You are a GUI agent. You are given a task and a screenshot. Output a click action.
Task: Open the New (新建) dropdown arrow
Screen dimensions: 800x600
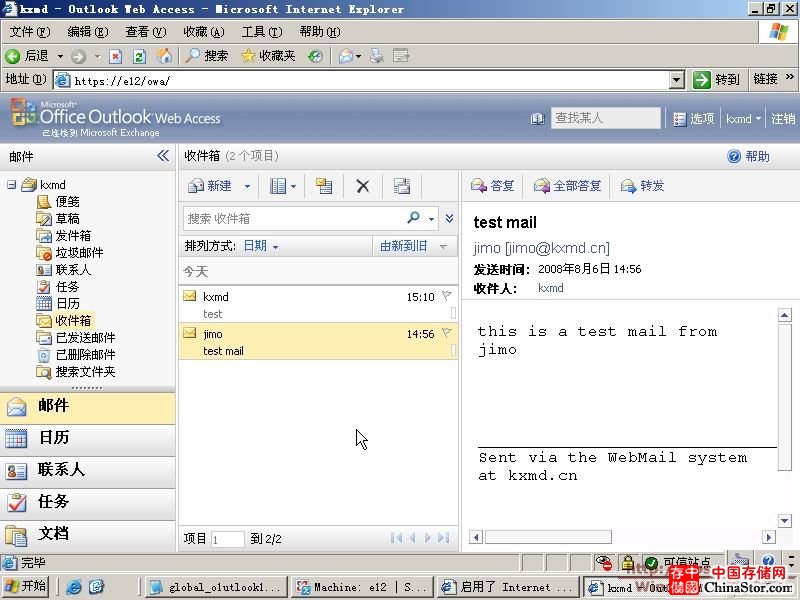click(x=247, y=187)
